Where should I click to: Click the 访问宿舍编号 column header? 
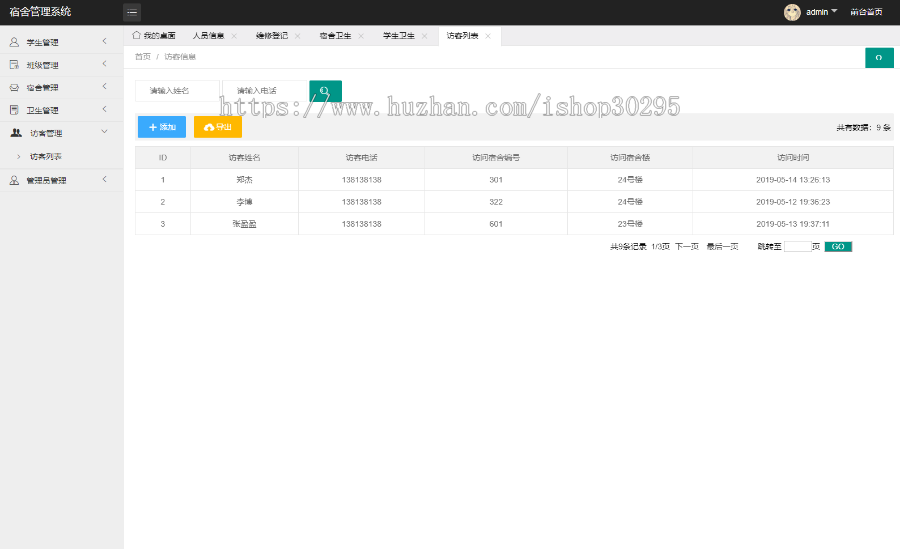point(496,157)
